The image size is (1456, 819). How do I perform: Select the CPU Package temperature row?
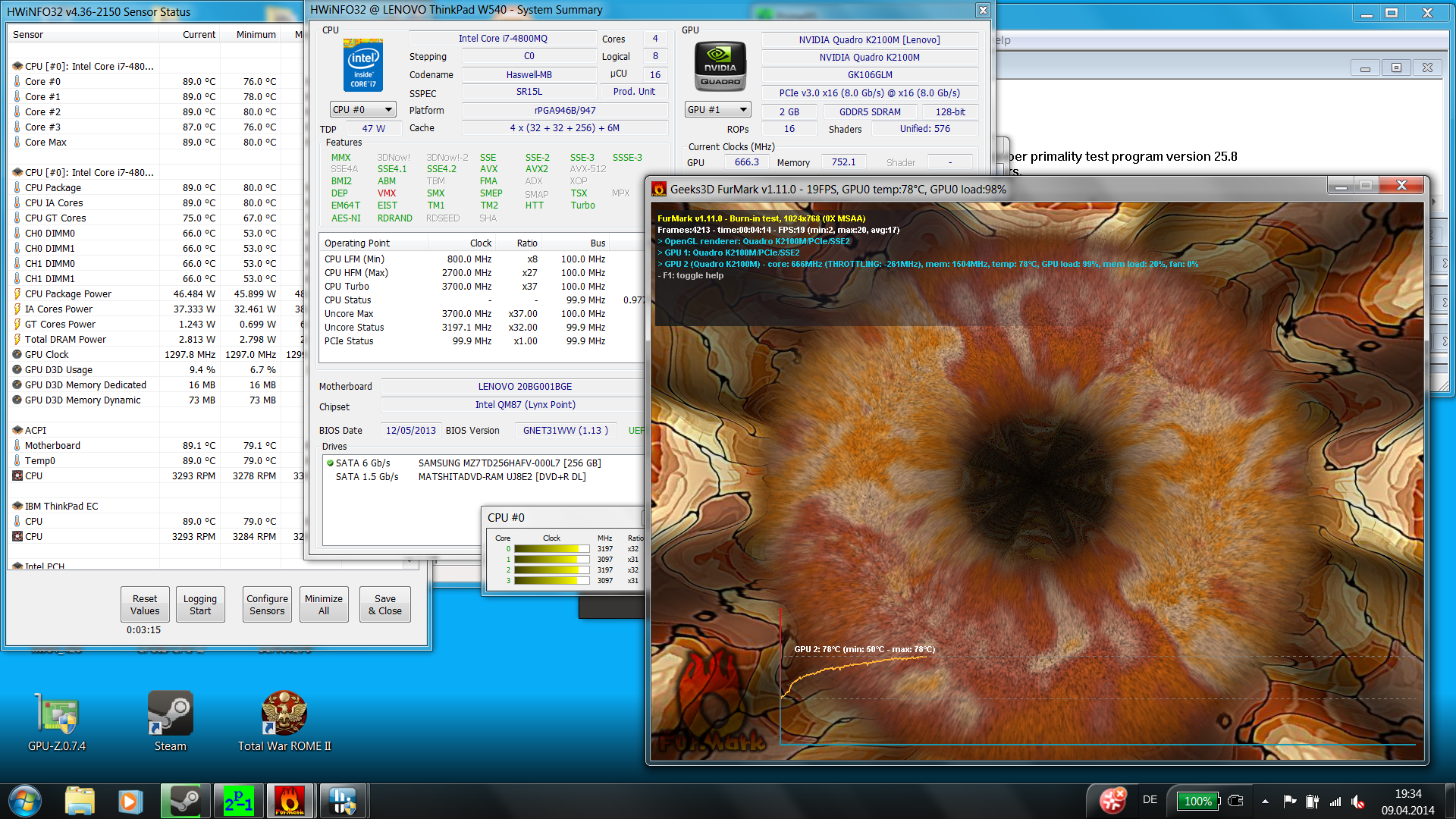154,187
